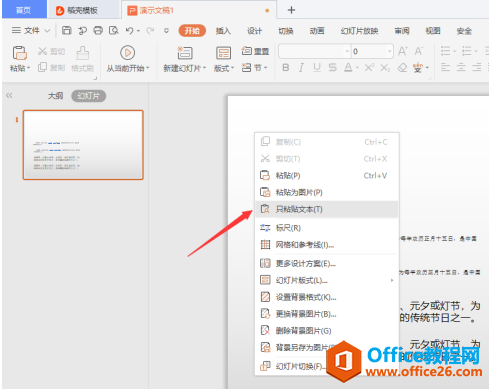Choose 粘贴为图片(P) from context menu
489x389 pixels.
[x=327, y=192]
